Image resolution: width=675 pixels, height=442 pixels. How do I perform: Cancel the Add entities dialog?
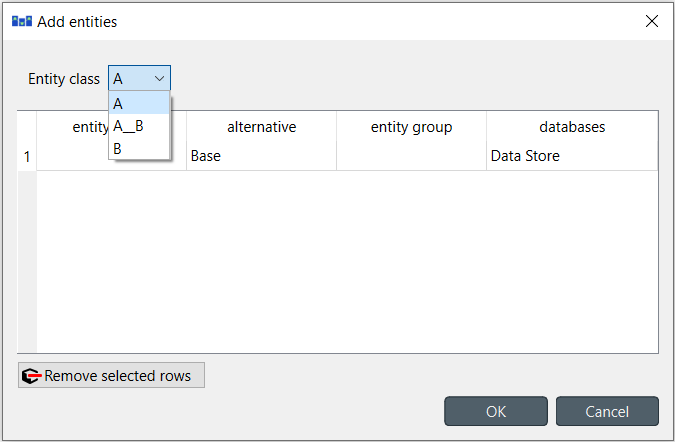click(x=607, y=411)
